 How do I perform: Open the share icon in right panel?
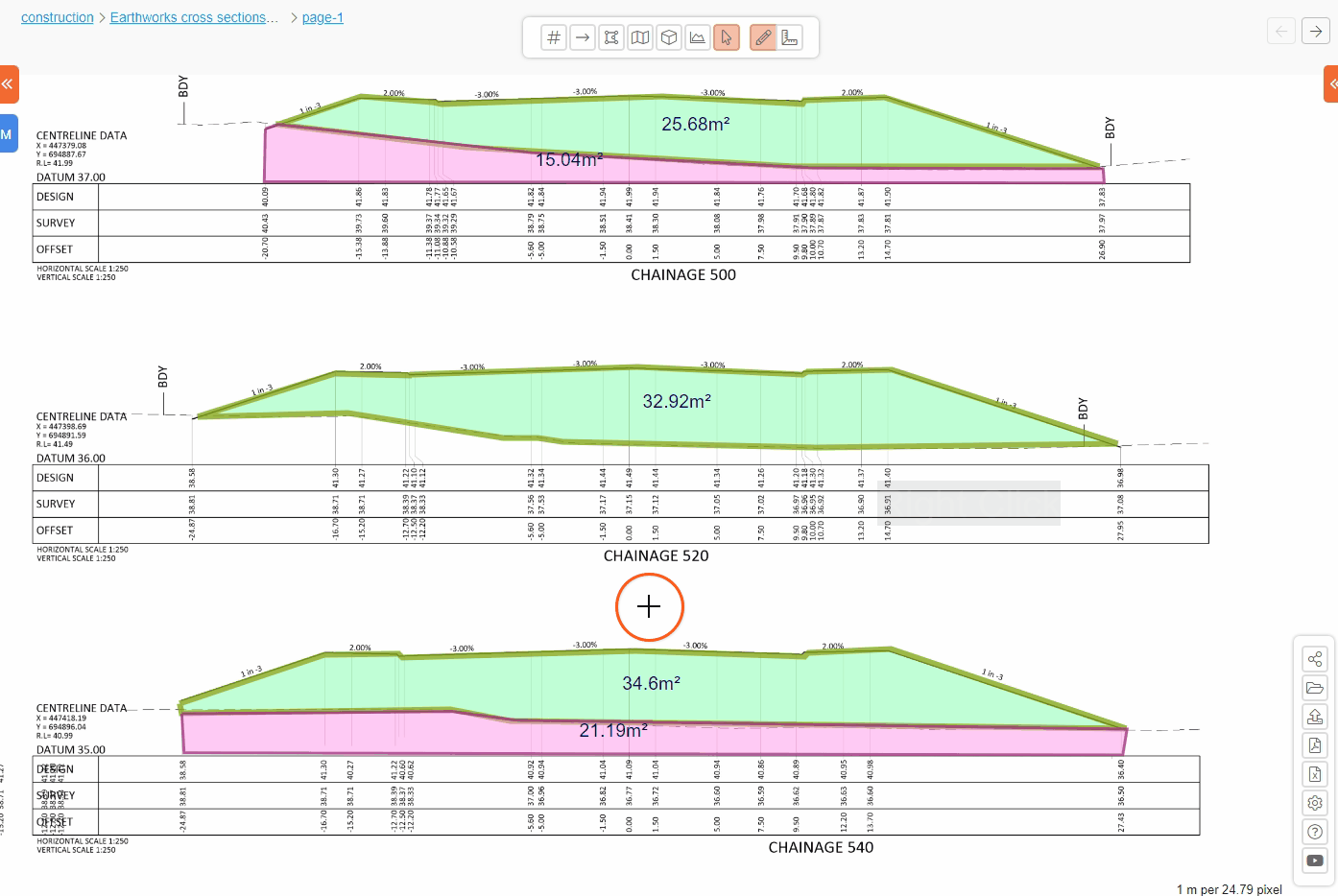point(1315,659)
